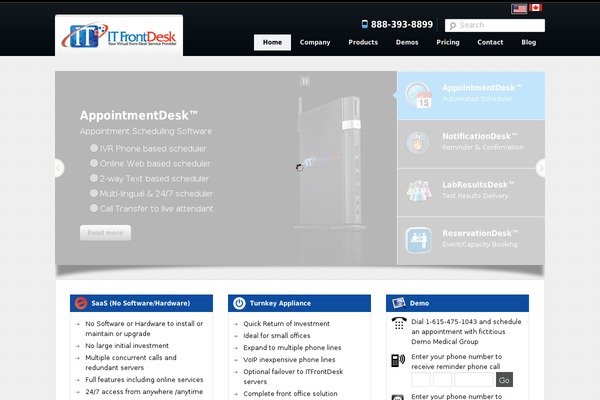Click the Go button for reminder call
Image resolution: width=600 pixels, height=400 pixels.
tap(504, 380)
